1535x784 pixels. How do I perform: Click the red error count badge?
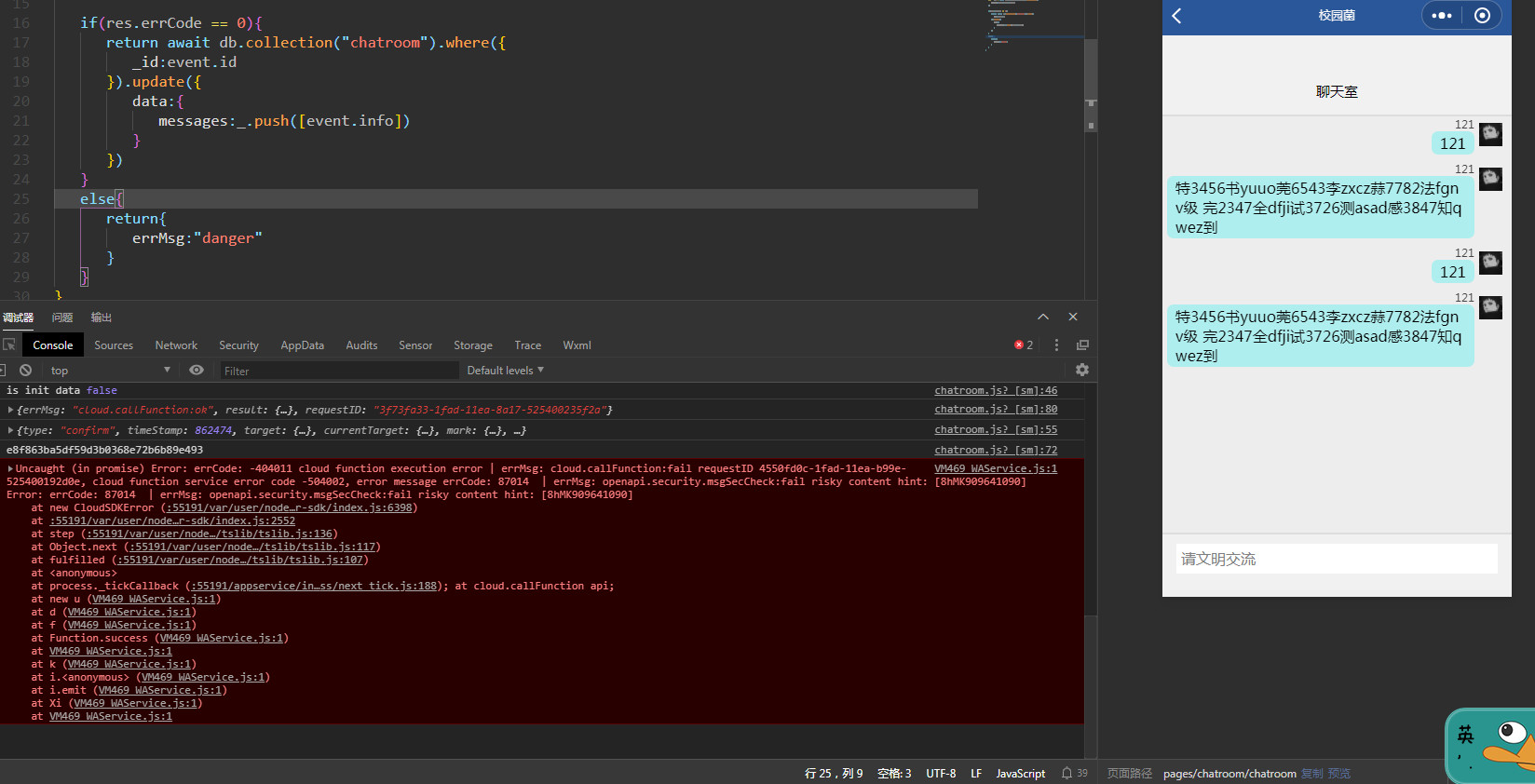point(1024,345)
